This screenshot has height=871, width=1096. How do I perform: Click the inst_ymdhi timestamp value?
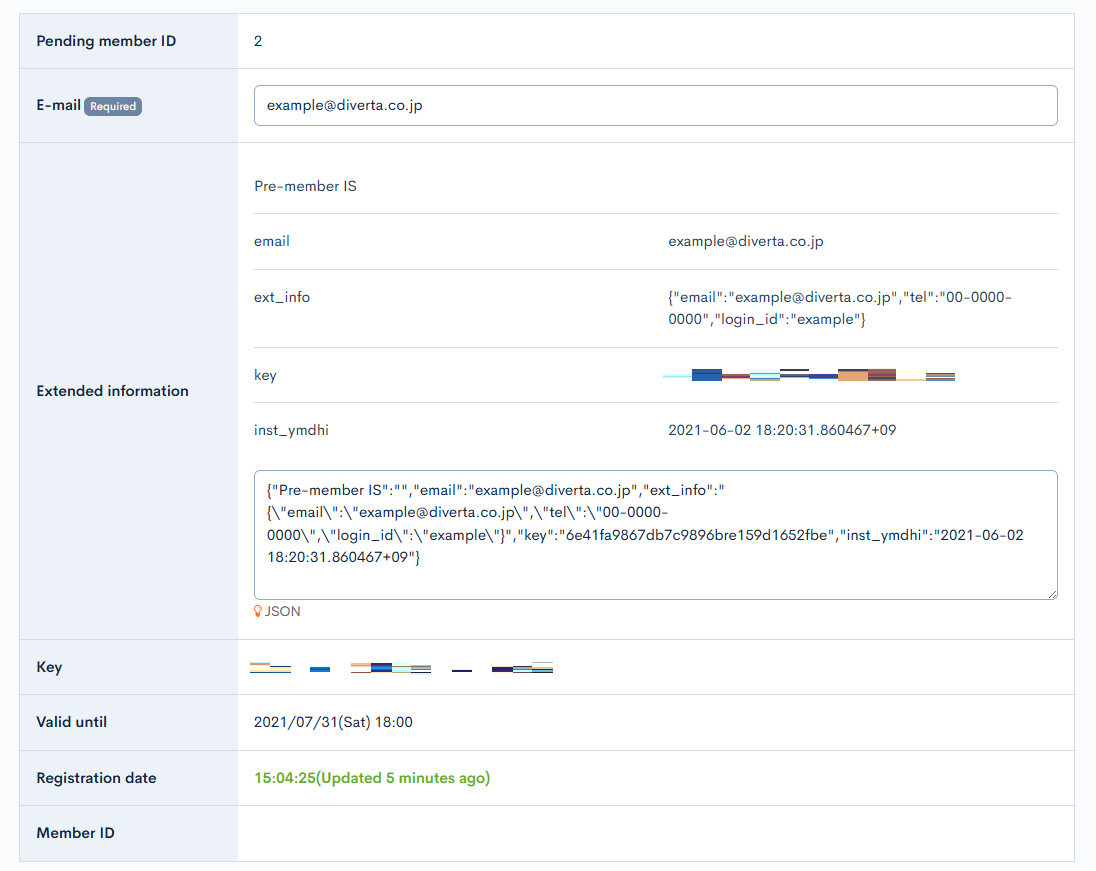click(x=782, y=431)
